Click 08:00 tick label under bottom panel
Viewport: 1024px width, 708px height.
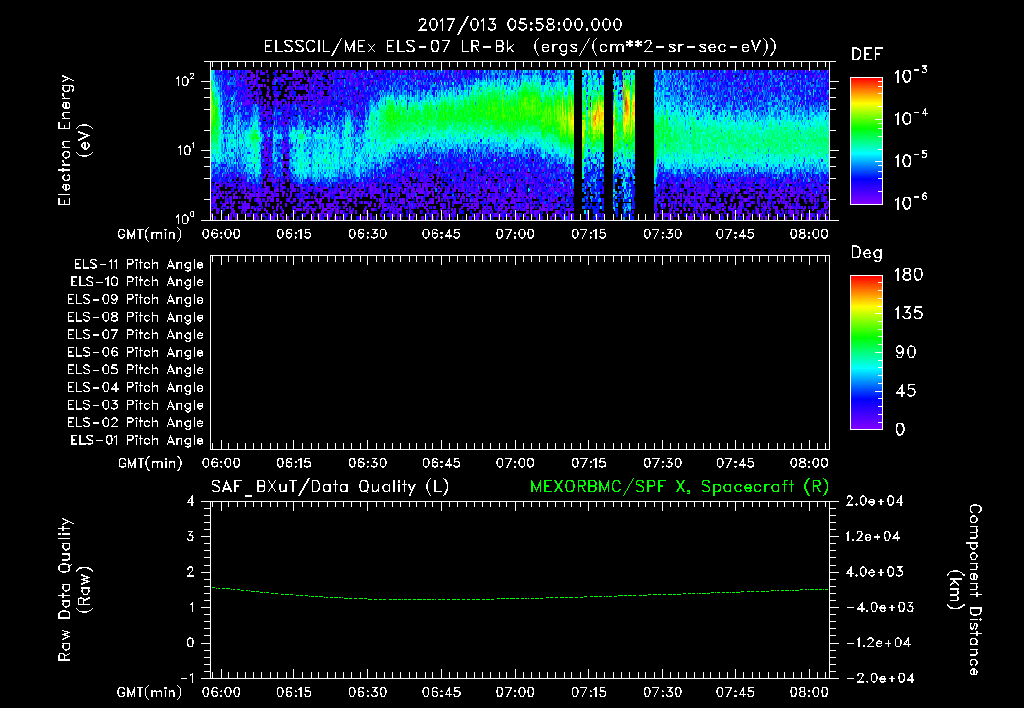[x=808, y=692]
